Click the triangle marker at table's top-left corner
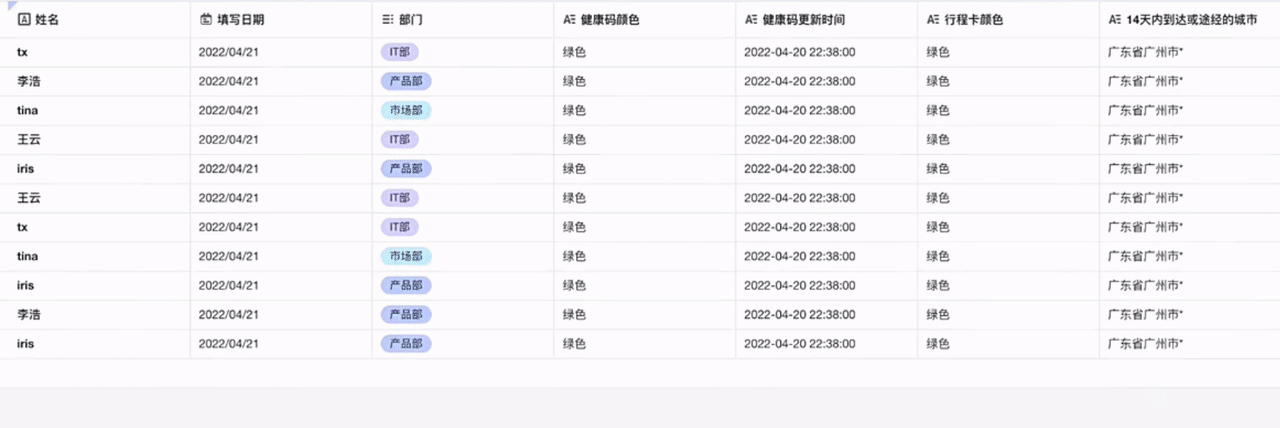 click(x=5, y=5)
